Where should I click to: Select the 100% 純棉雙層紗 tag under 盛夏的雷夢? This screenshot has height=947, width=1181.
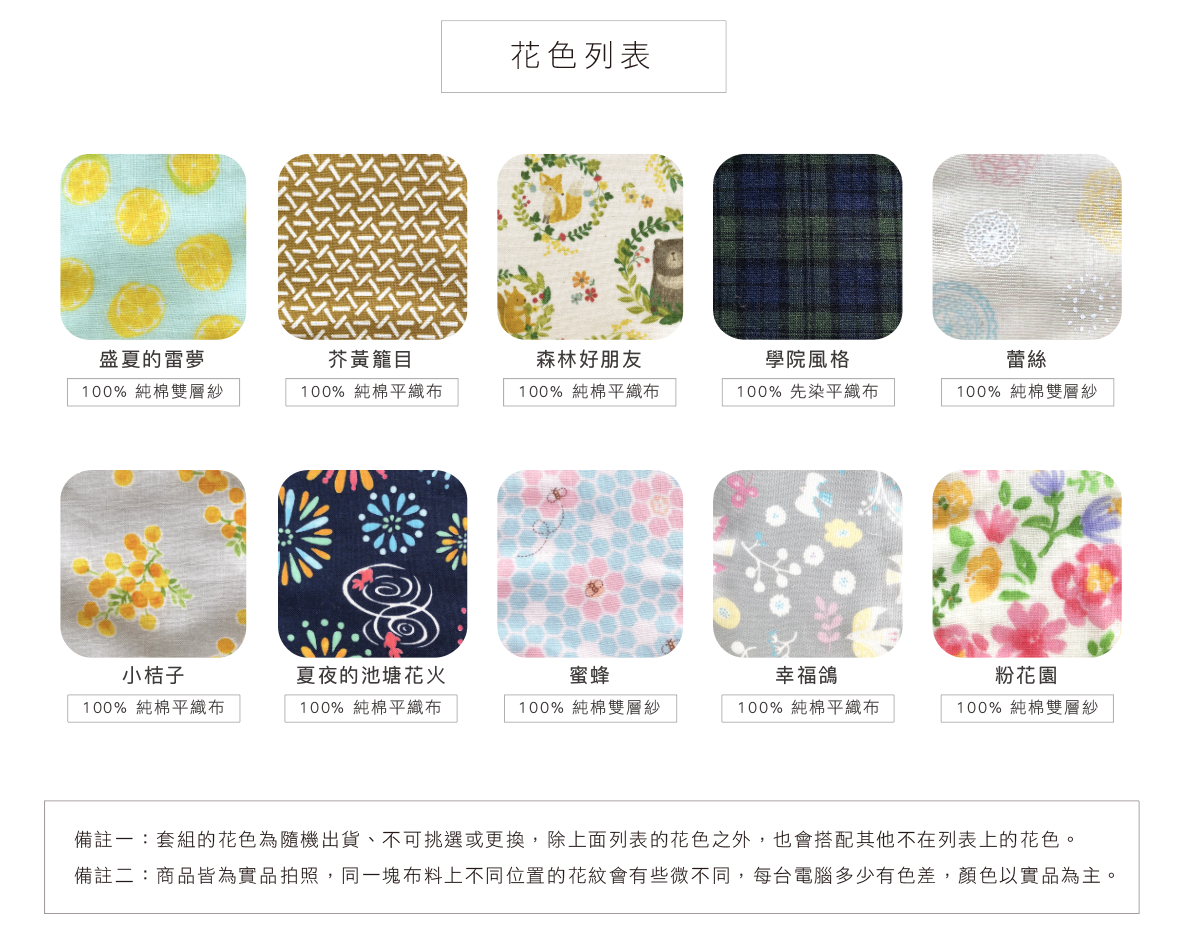click(153, 392)
